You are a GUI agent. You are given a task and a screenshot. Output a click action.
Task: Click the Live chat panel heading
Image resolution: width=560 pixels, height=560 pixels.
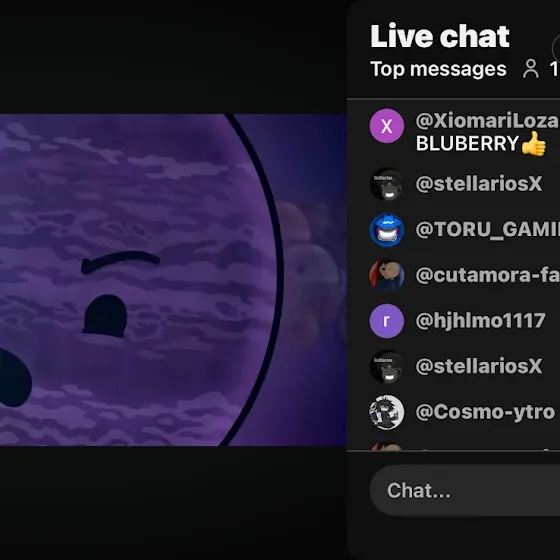(x=440, y=36)
